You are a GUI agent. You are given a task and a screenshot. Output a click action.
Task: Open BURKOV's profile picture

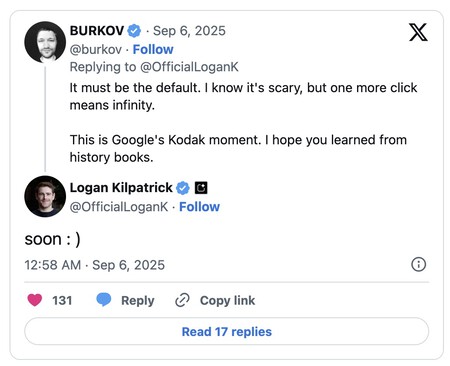tap(45, 42)
